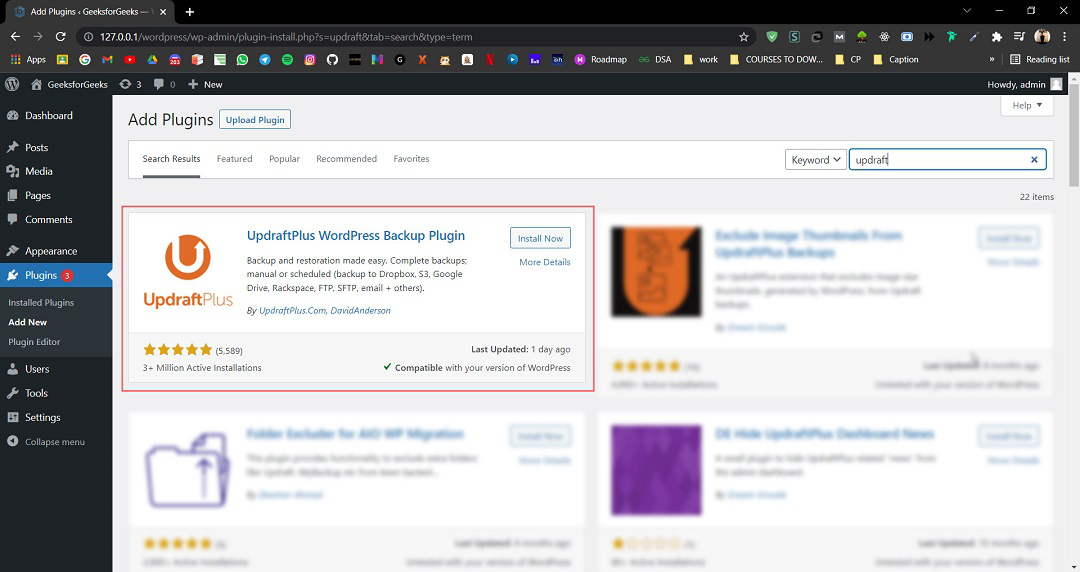1080x572 pixels.
Task: Open the Google bookmark icon
Action: pos(85,59)
